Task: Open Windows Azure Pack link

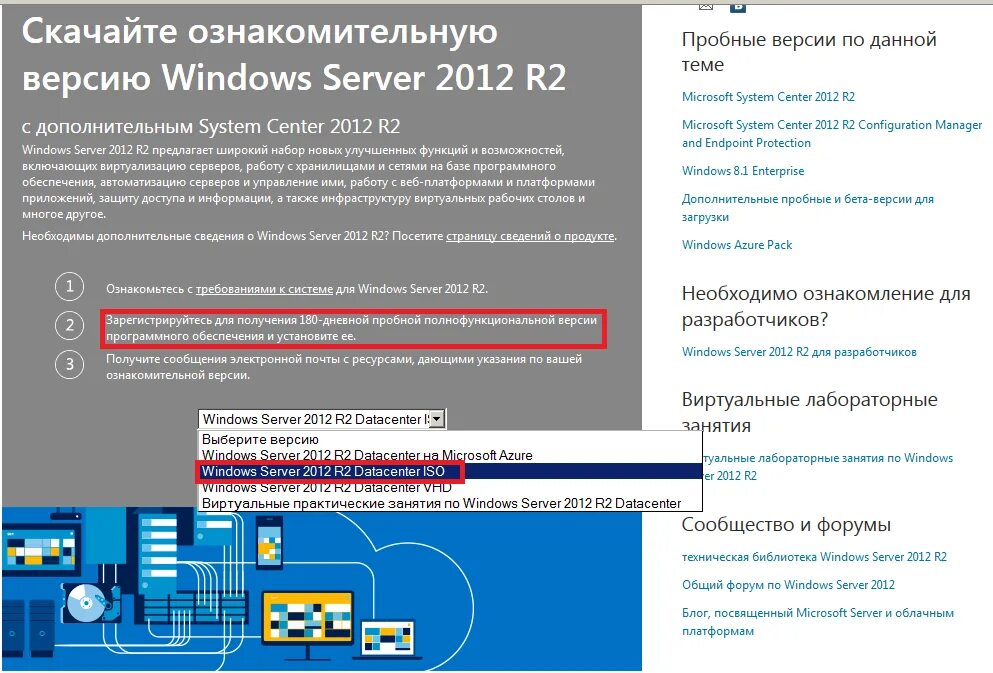Action: tap(737, 245)
